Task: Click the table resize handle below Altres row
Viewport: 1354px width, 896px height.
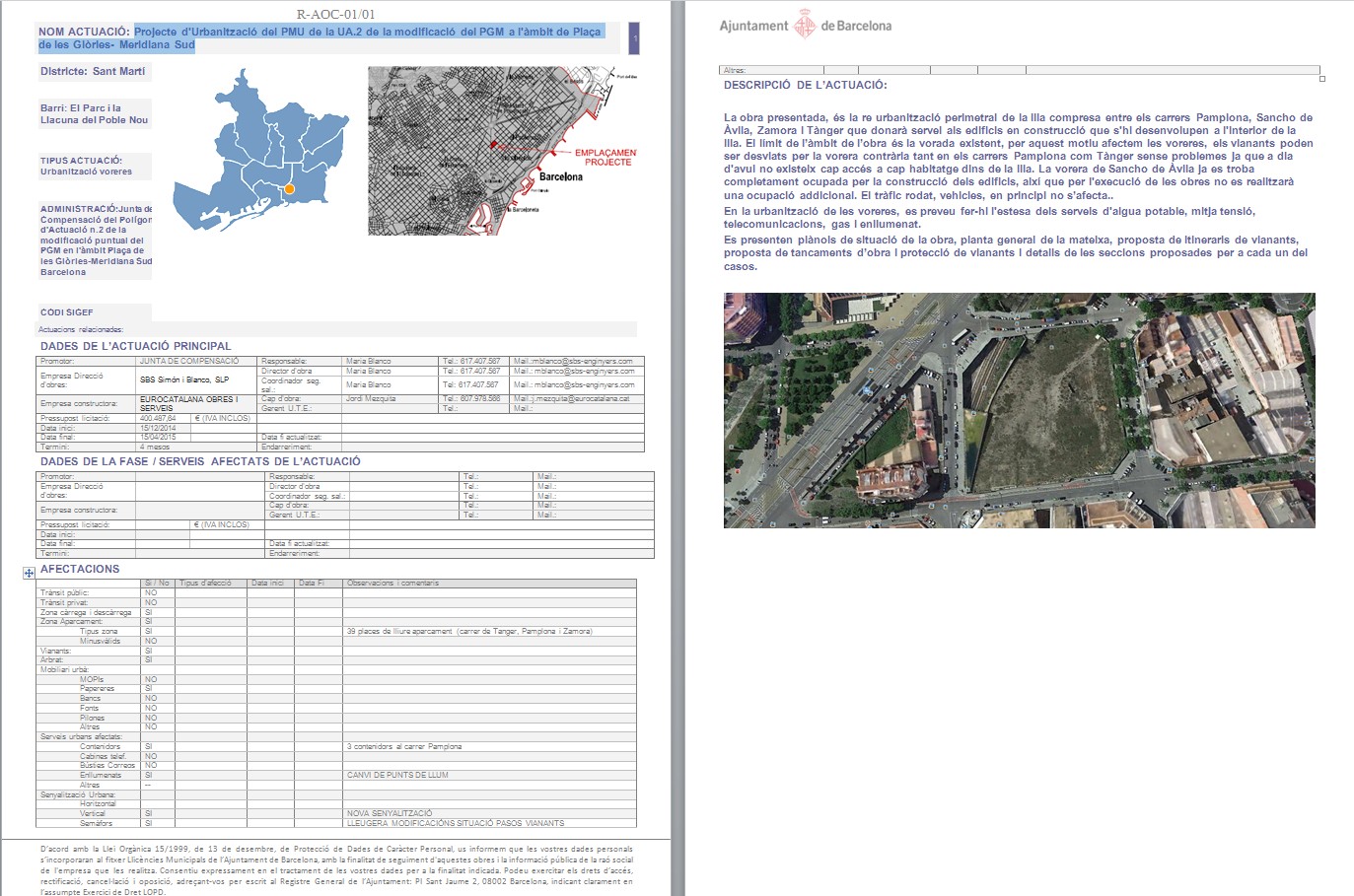Action: tap(1321, 79)
